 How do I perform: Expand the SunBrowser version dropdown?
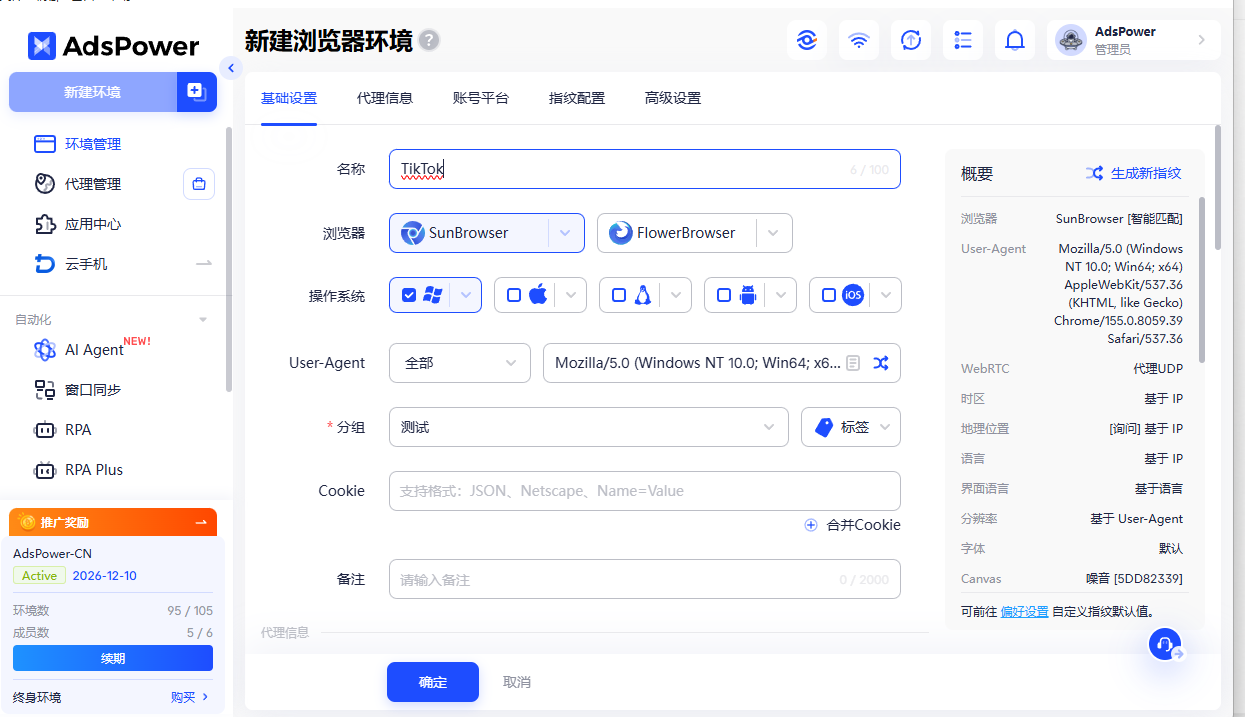tap(565, 233)
